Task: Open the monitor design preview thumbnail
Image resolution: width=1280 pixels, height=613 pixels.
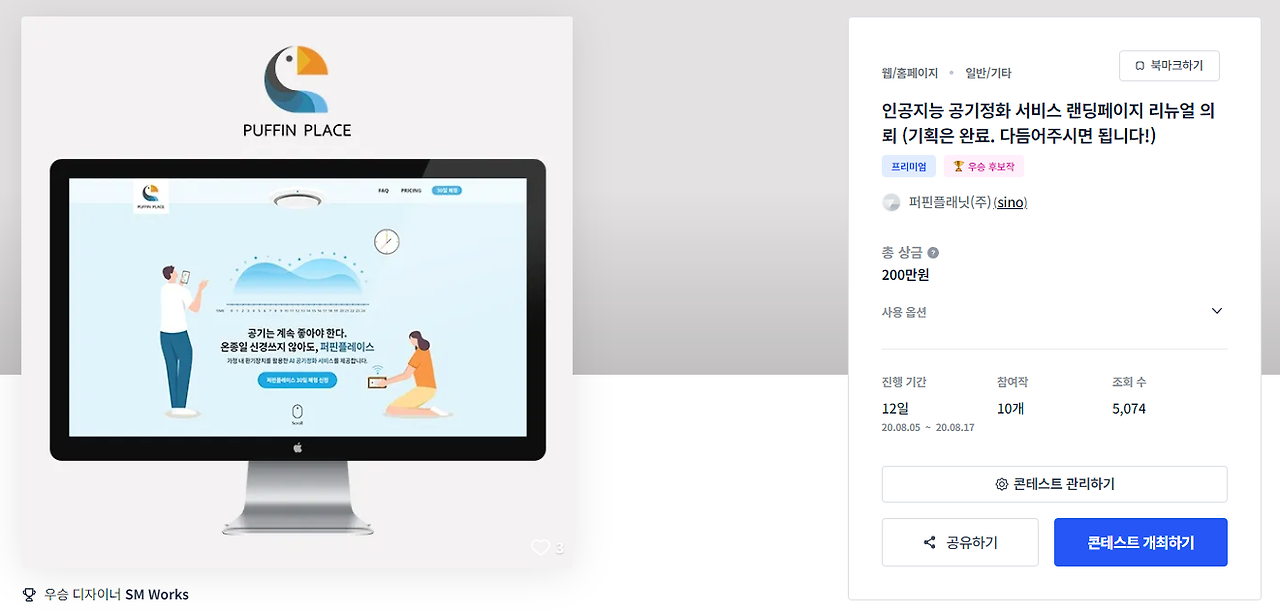Action: point(298,345)
